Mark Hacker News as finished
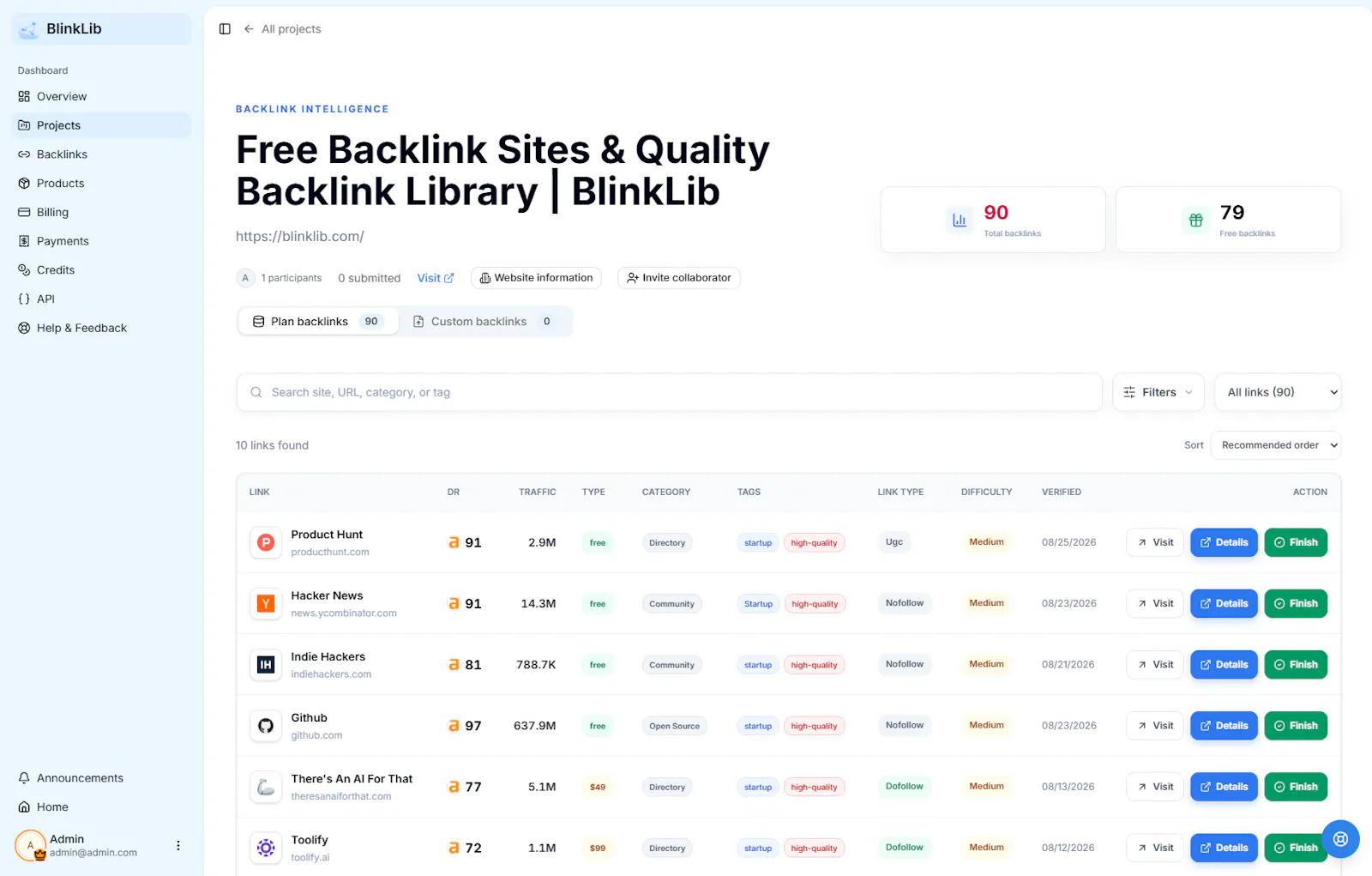The height and width of the screenshot is (876, 1372). pos(1296,604)
